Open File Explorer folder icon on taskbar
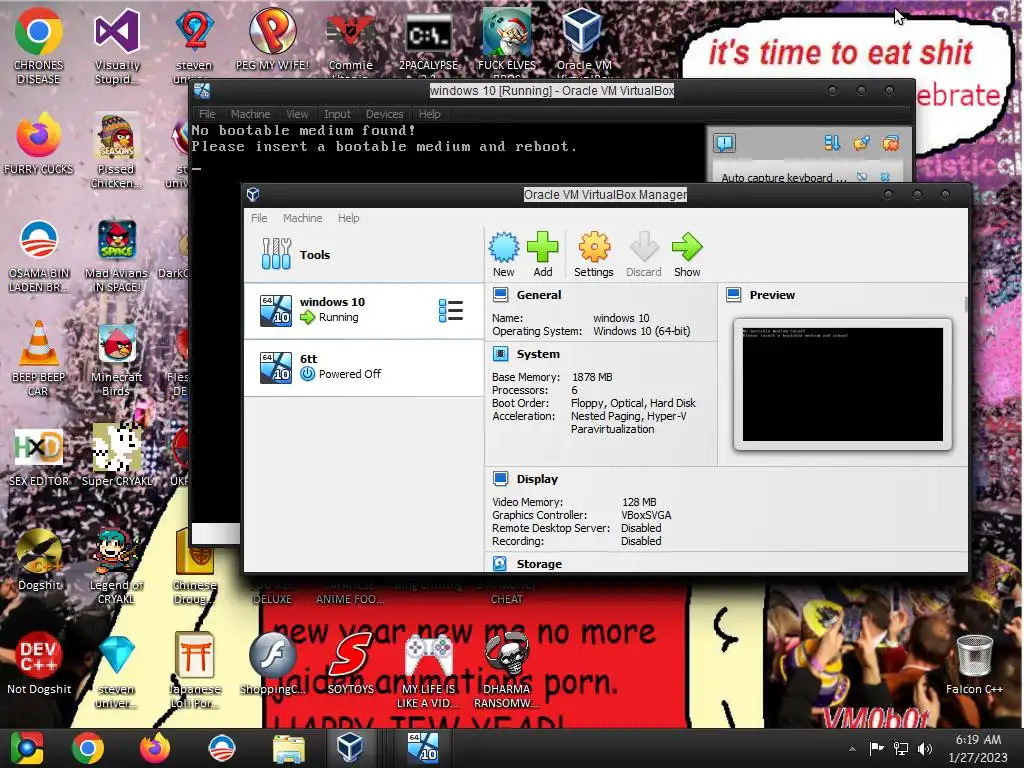1024x768 pixels. pyautogui.click(x=289, y=748)
